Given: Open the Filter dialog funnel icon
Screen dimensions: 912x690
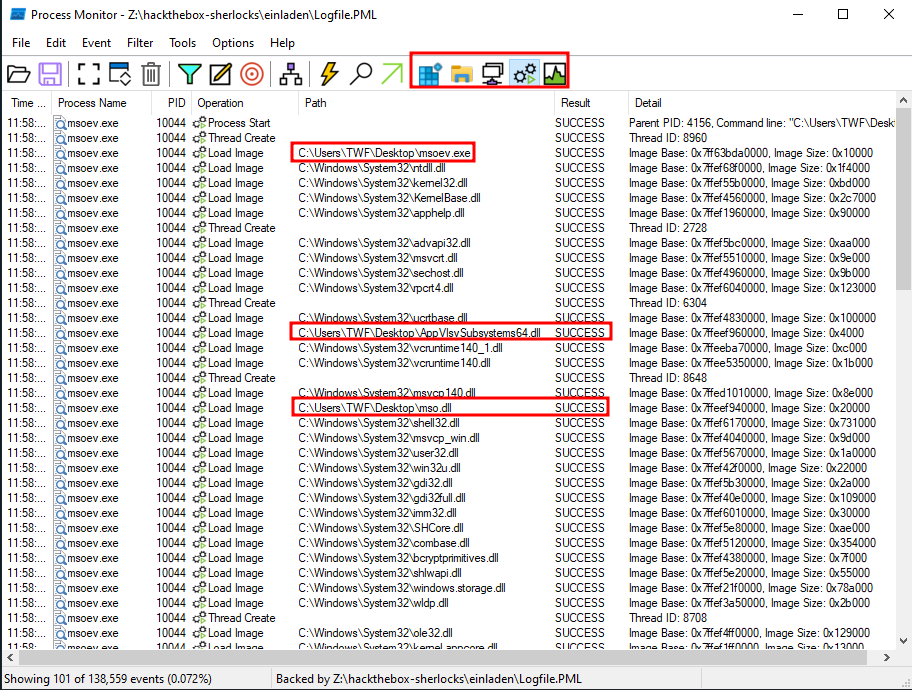Looking at the screenshot, I should click(x=188, y=73).
